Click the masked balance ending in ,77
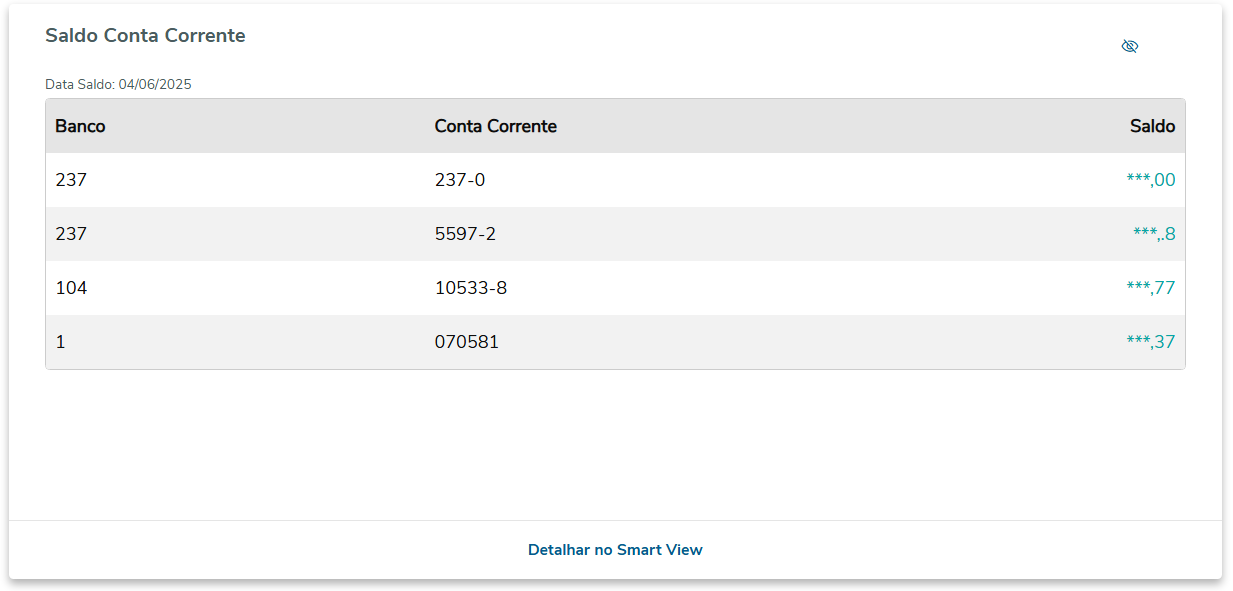 coord(1151,288)
